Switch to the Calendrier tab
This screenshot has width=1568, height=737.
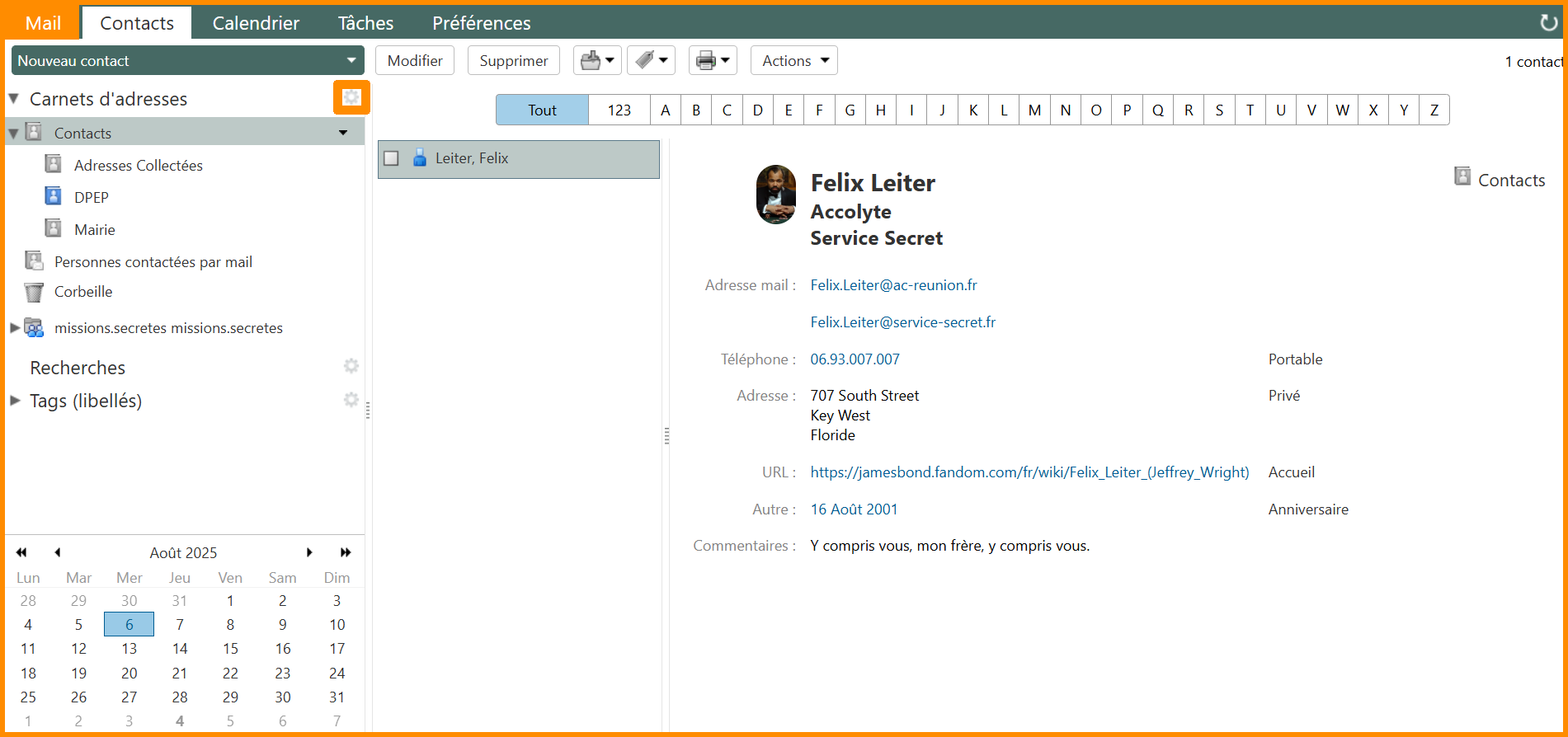tap(256, 23)
